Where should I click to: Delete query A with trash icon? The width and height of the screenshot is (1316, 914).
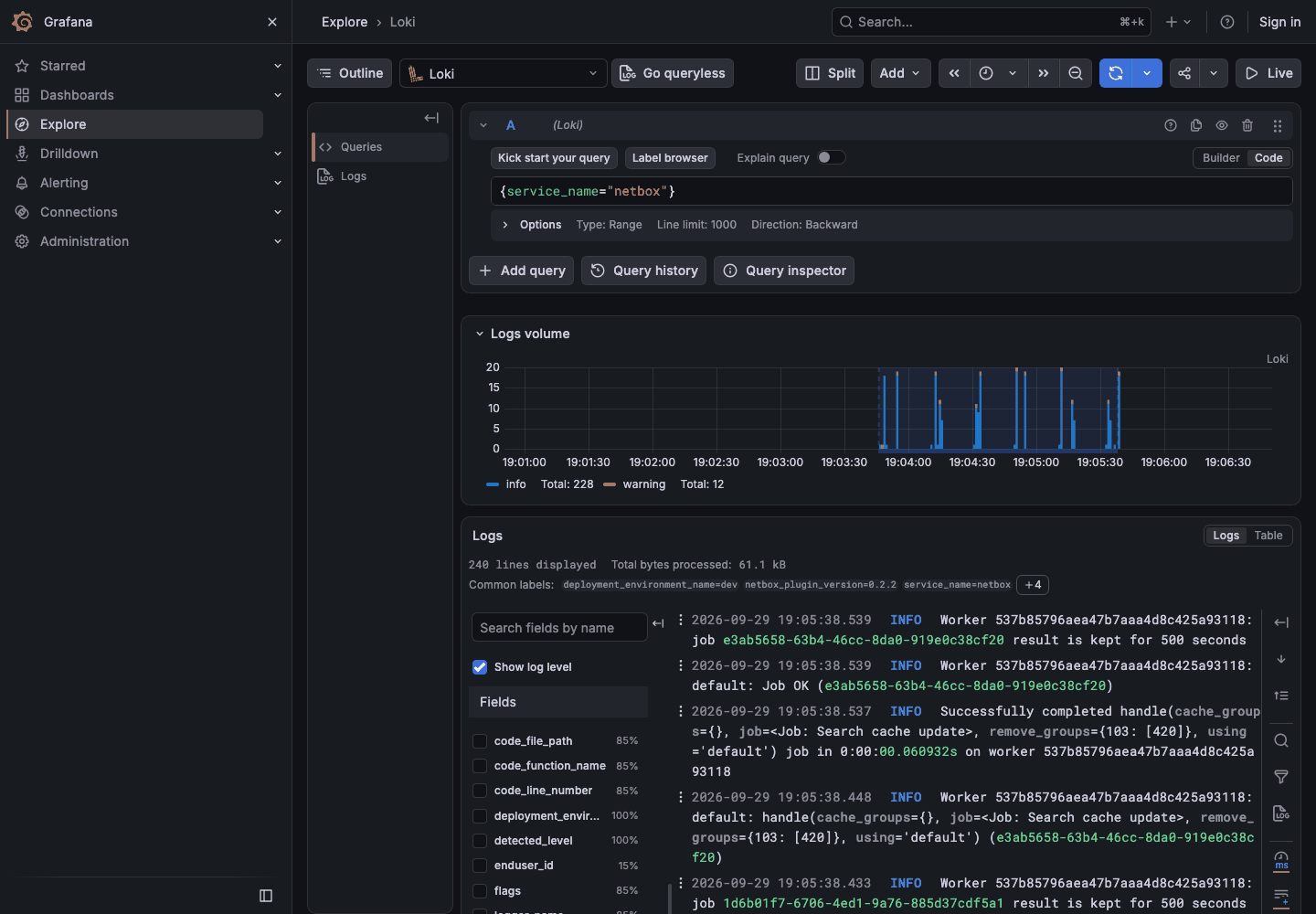[1247, 125]
